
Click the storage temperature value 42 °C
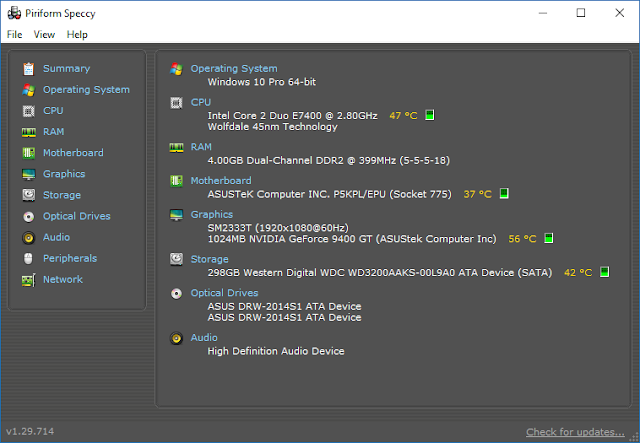coord(578,272)
